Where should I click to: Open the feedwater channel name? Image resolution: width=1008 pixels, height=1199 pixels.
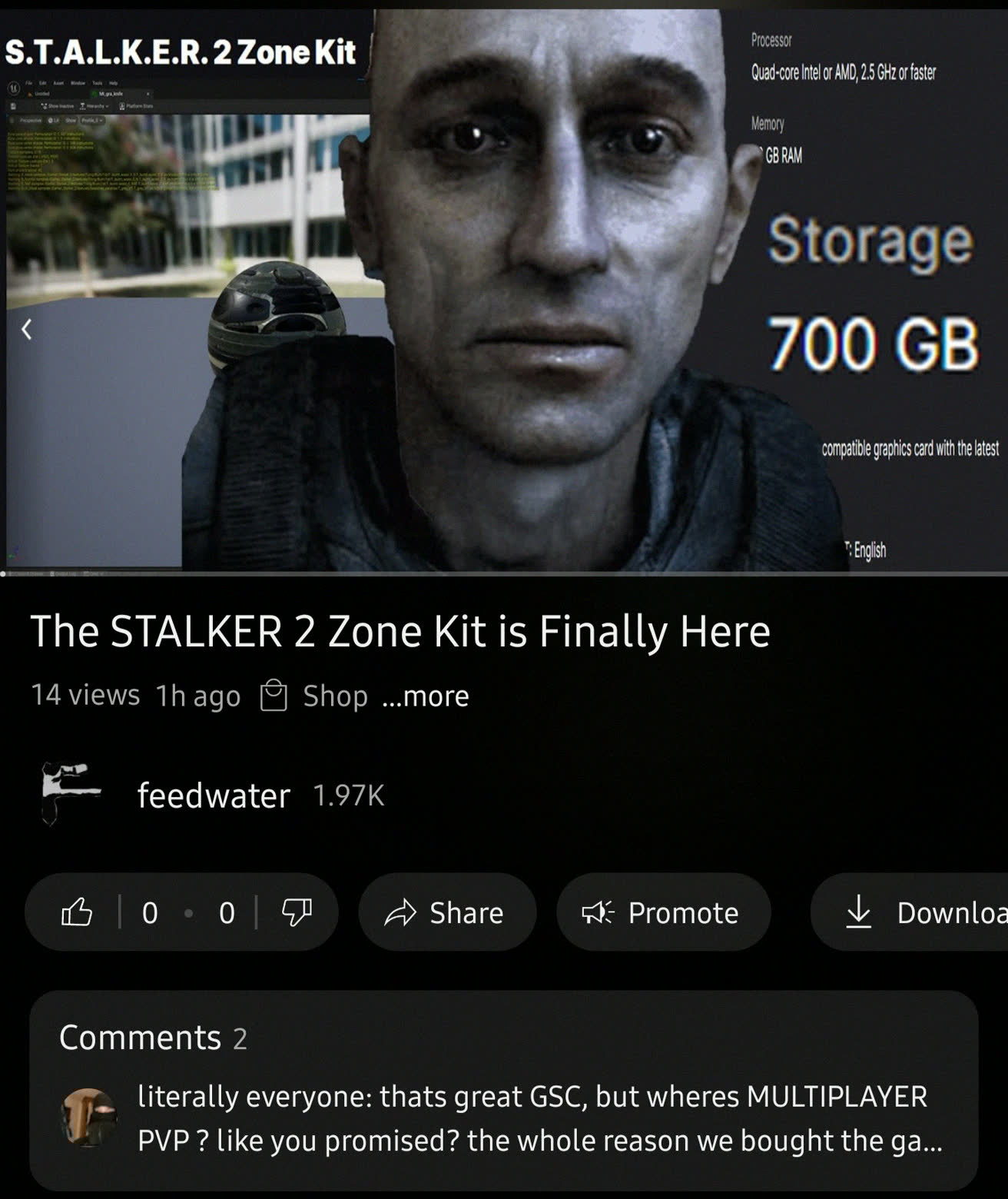214,795
